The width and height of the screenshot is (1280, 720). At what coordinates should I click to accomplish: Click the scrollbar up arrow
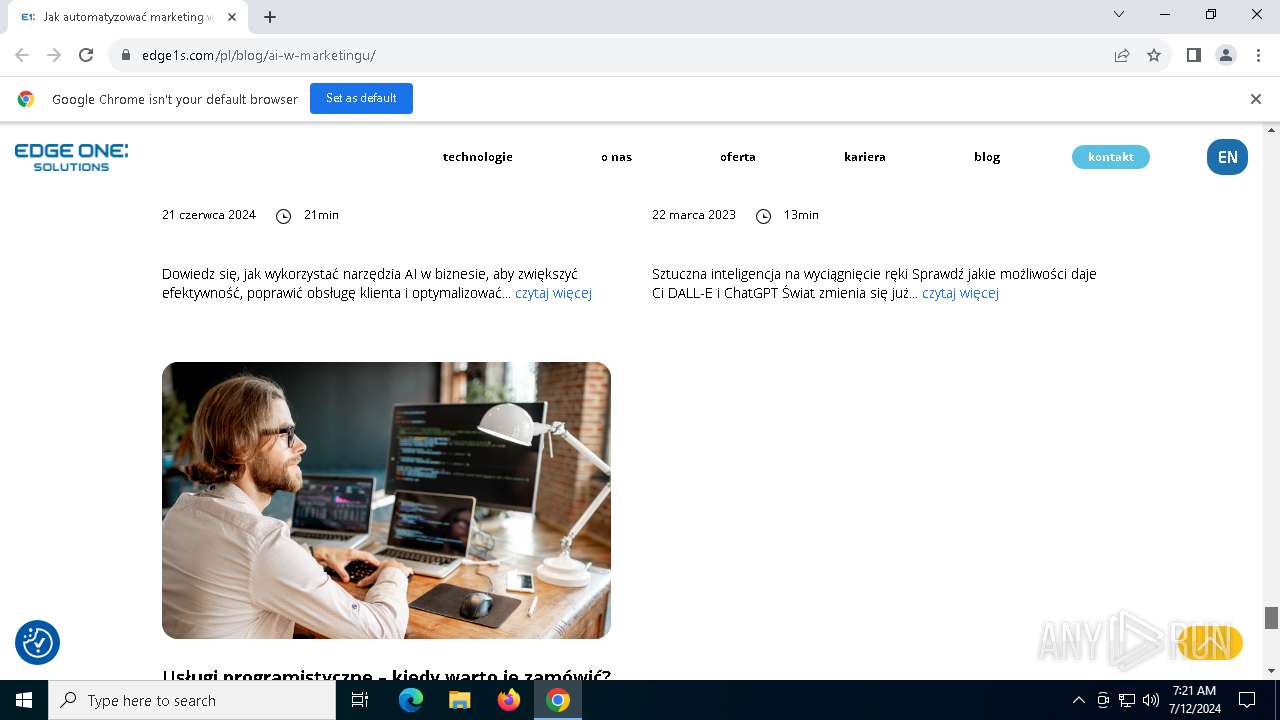coord(1271,130)
